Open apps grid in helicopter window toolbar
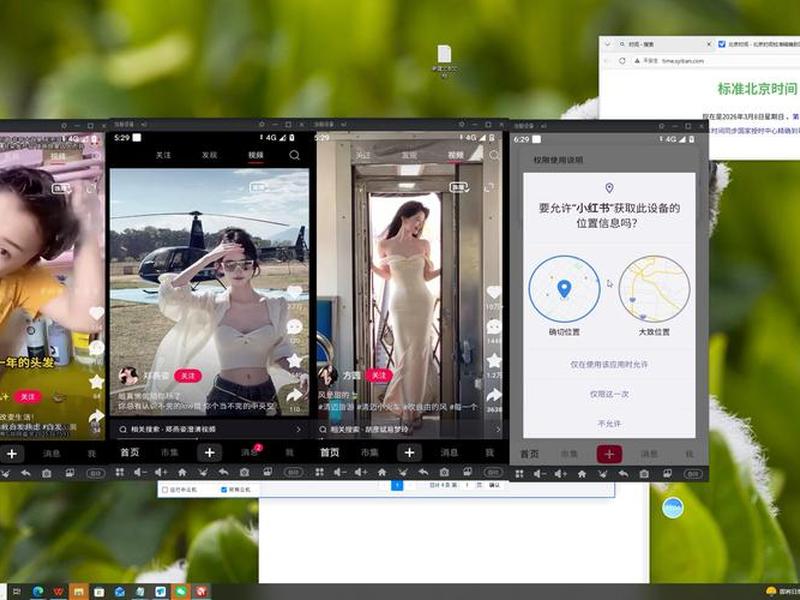This screenshot has height=600, width=800. [x=120, y=472]
